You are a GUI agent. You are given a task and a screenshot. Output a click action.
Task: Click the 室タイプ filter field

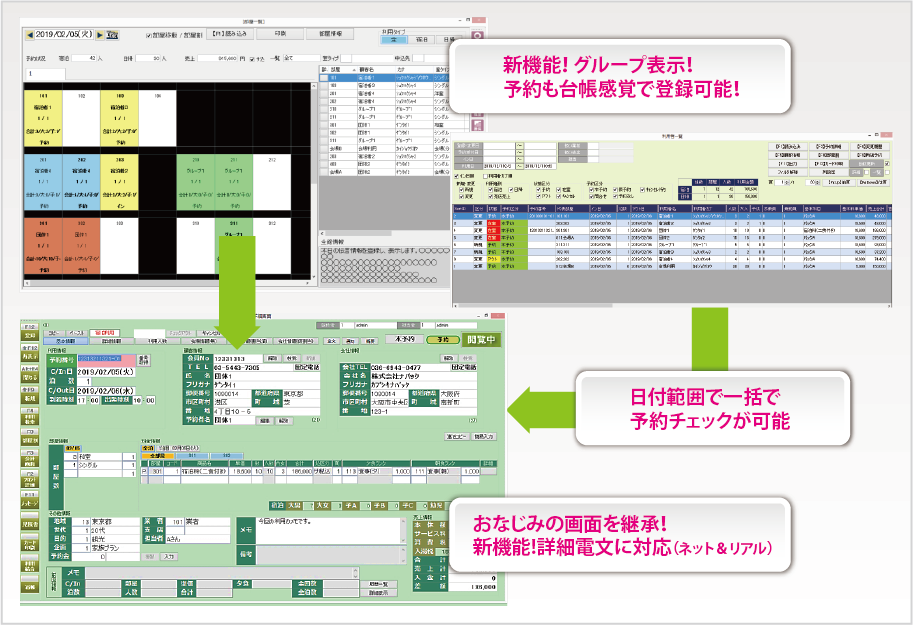pyautogui.click(x=346, y=58)
